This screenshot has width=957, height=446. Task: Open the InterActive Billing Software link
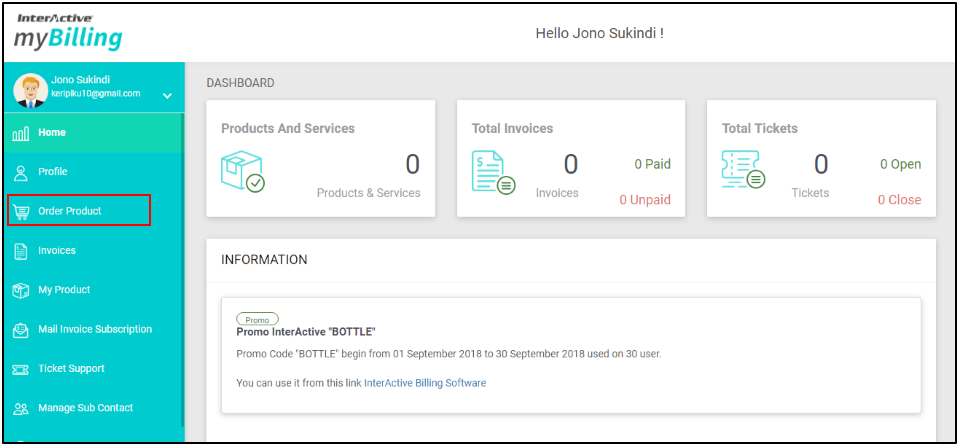tap(425, 383)
